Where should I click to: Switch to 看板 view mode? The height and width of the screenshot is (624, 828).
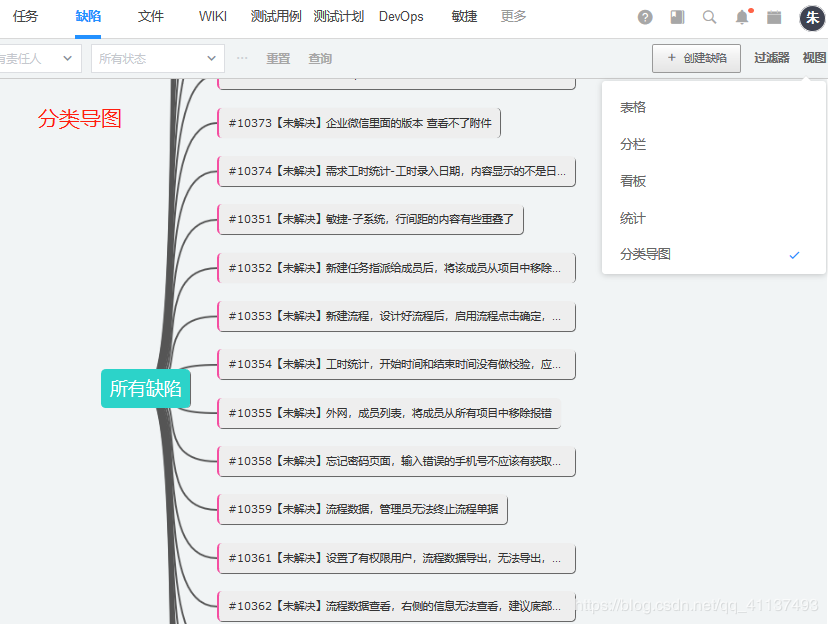pyautogui.click(x=631, y=180)
